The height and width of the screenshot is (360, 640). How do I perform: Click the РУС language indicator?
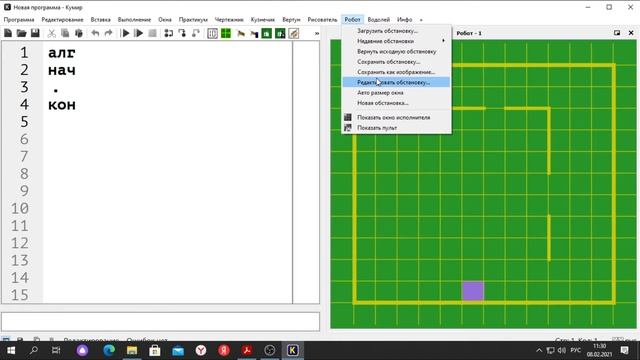point(576,350)
